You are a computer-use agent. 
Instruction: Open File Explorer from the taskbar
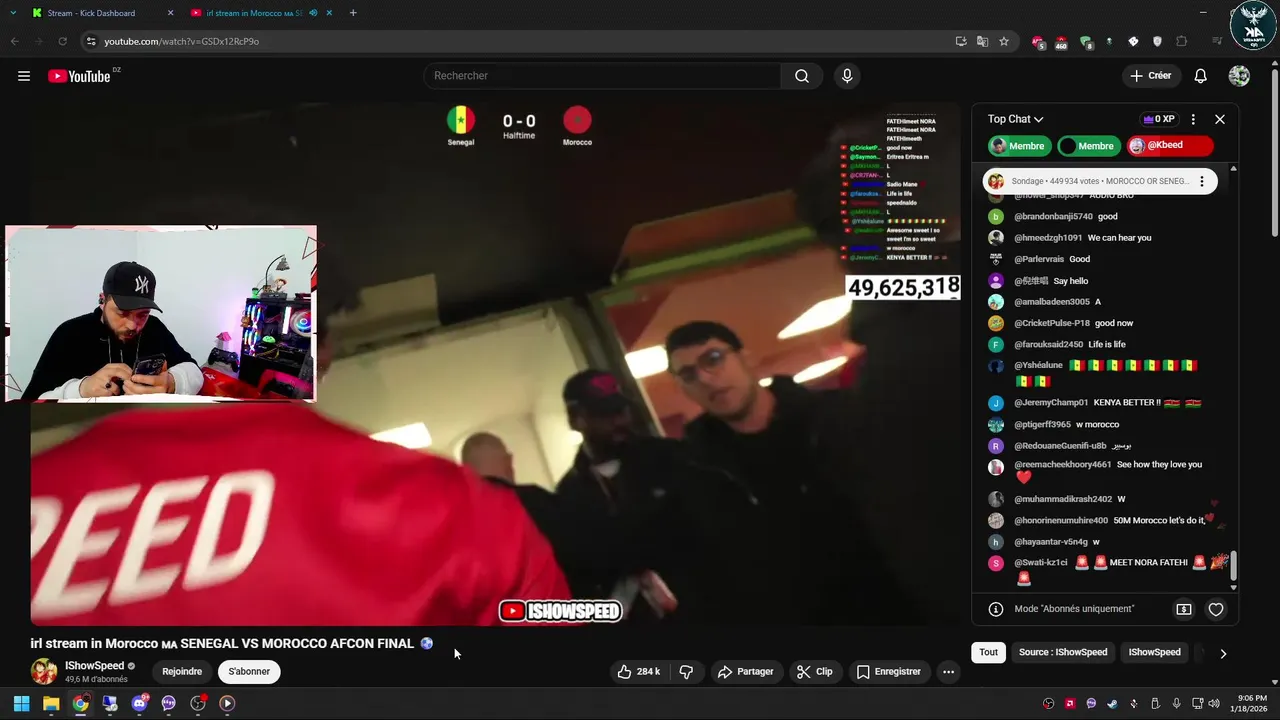coord(51,703)
